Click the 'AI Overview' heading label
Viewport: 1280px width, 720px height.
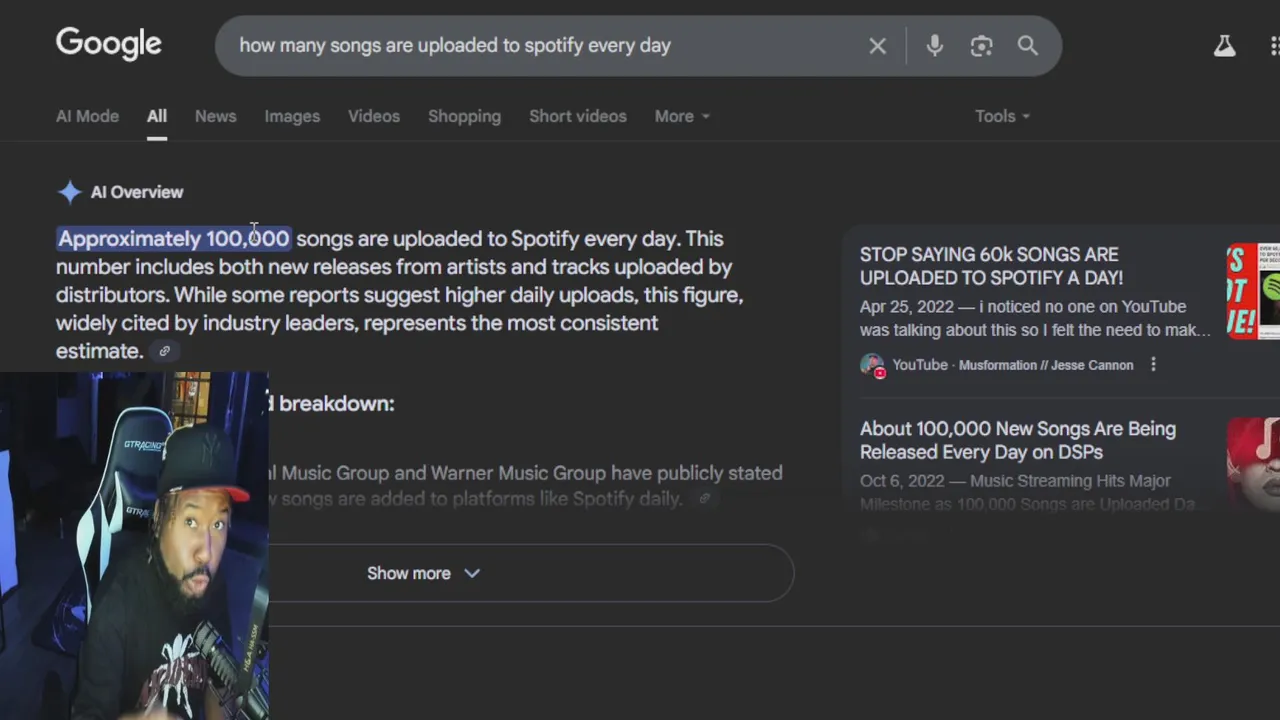coord(137,192)
